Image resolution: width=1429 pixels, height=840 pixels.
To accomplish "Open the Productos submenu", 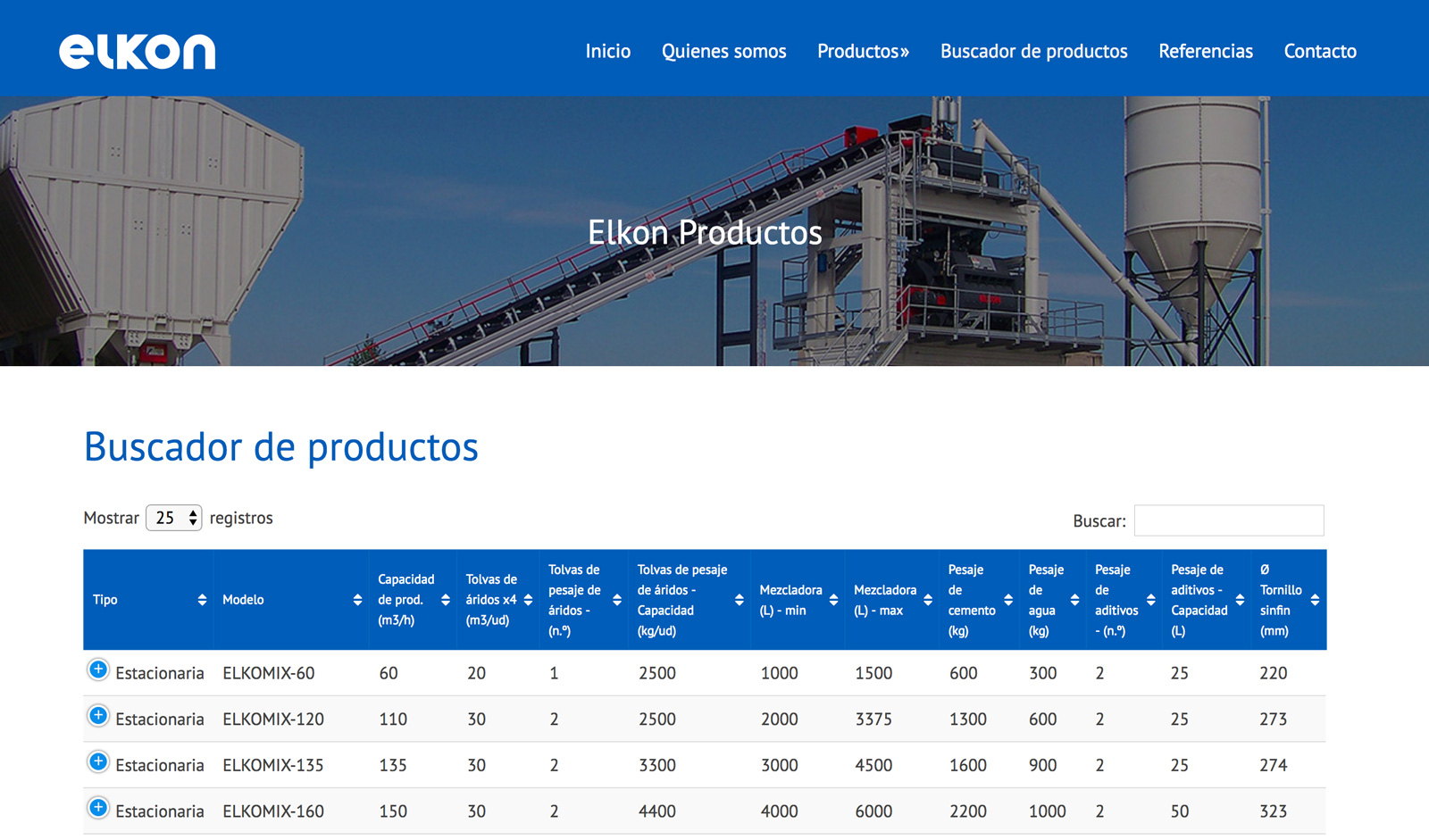I will pos(864,51).
